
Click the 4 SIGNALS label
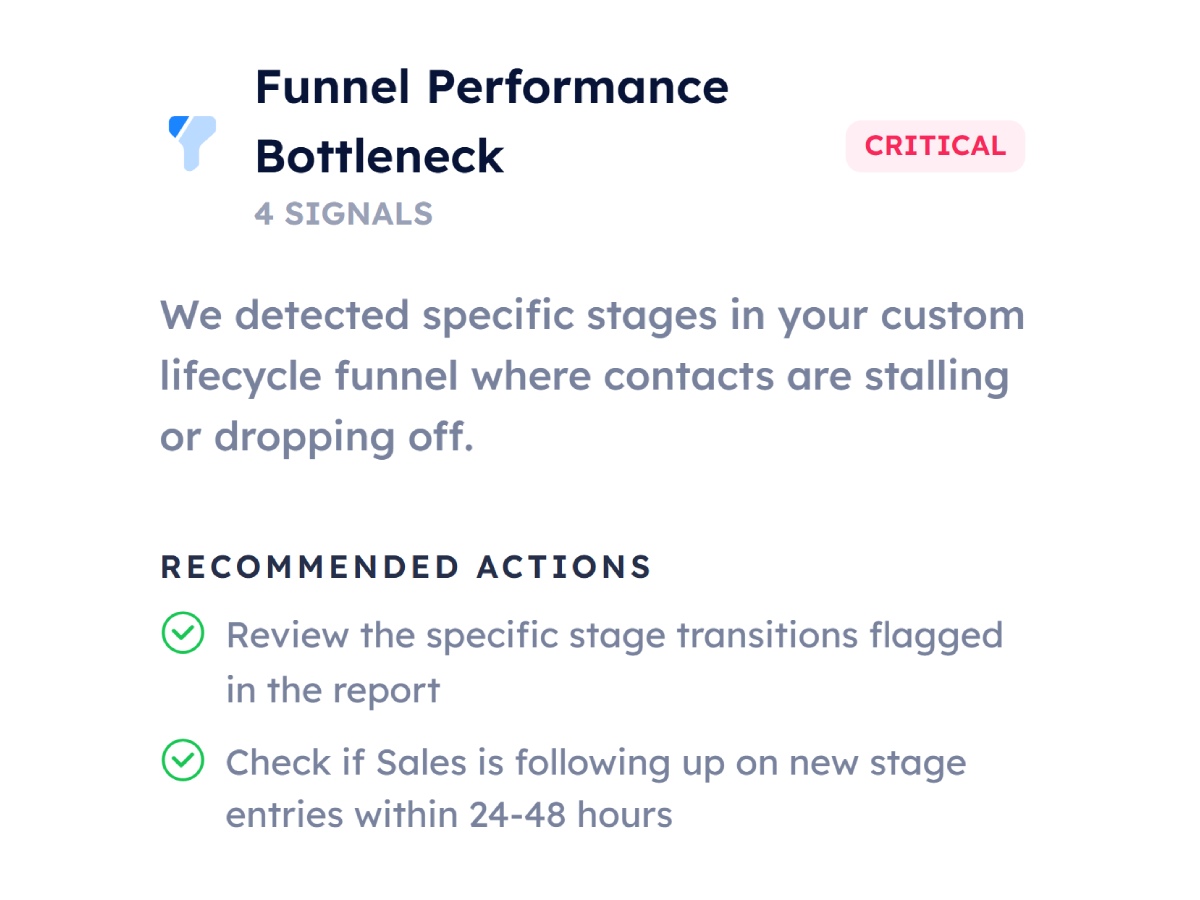(x=343, y=213)
